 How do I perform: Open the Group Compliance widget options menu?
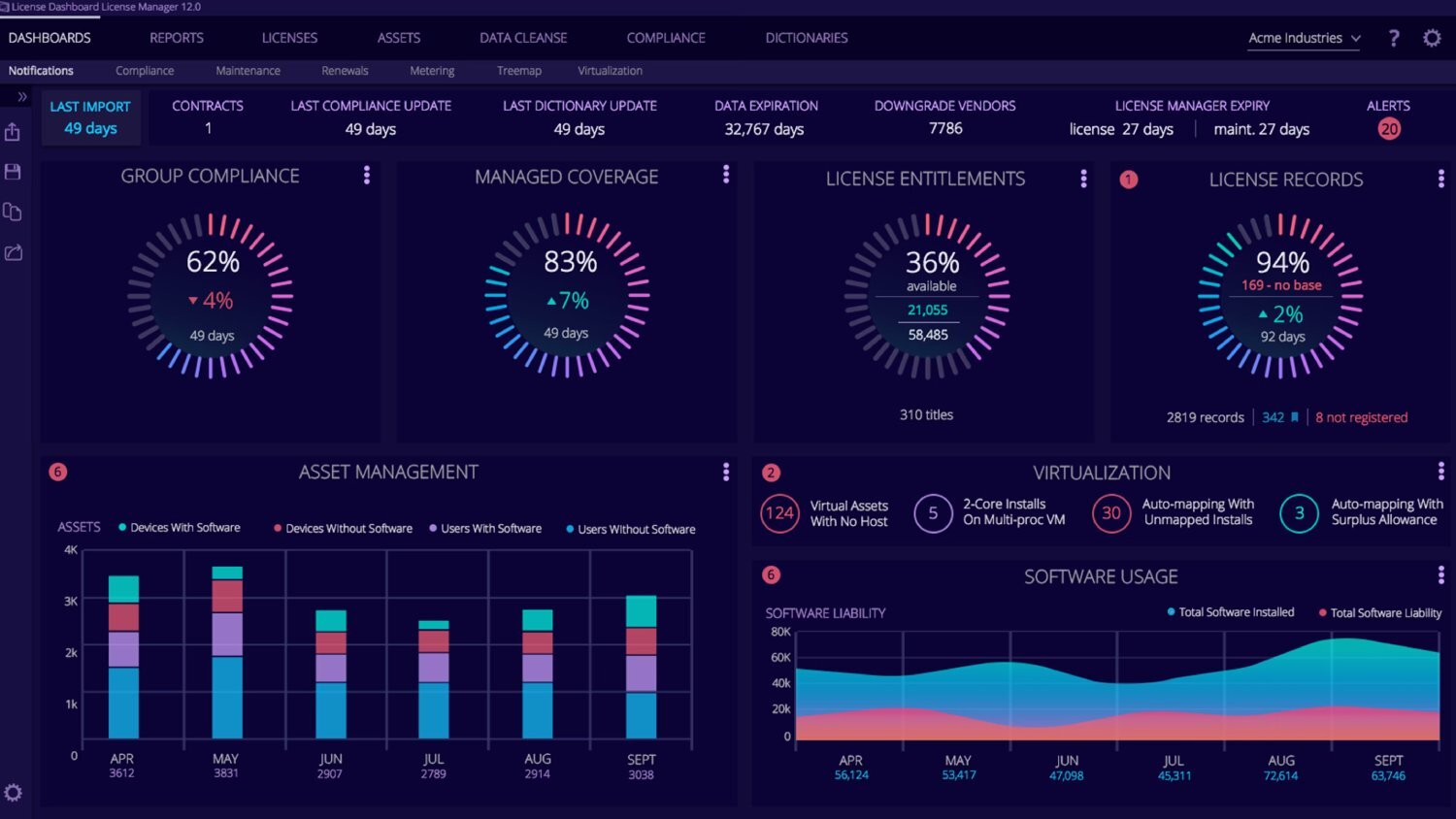[367, 176]
